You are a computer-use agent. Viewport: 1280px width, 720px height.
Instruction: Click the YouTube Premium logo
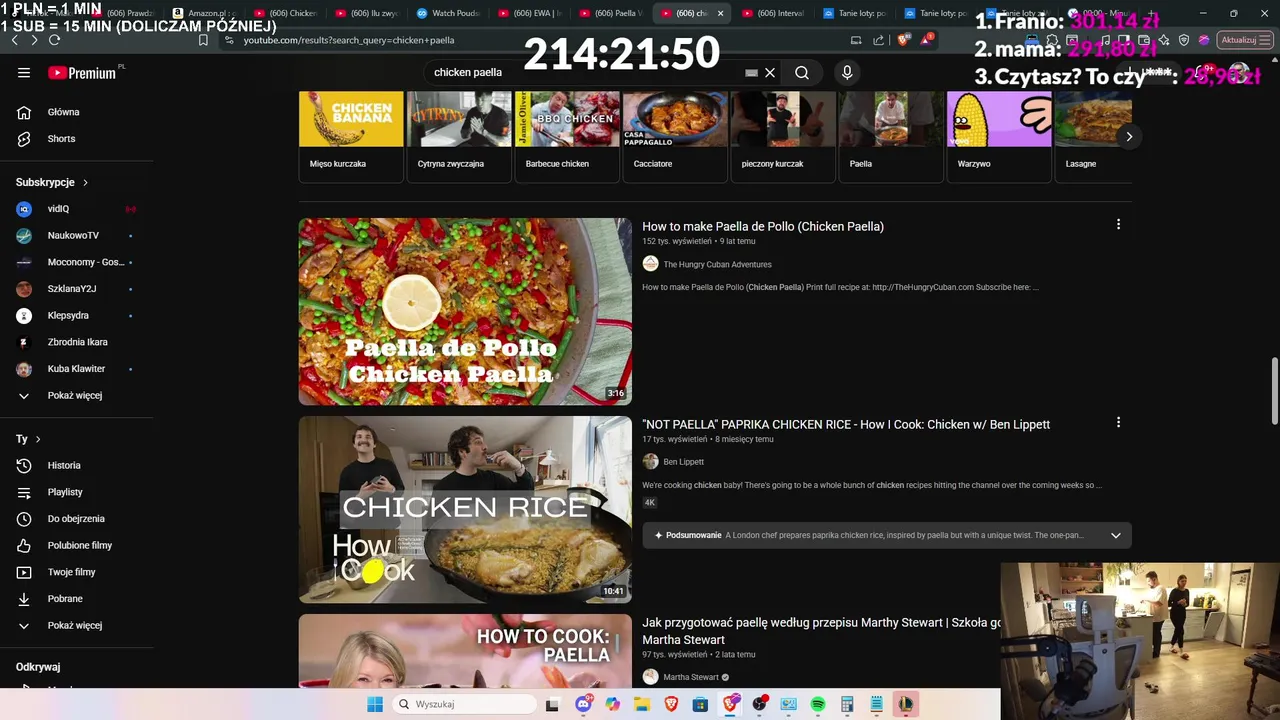click(x=82, y=72)
